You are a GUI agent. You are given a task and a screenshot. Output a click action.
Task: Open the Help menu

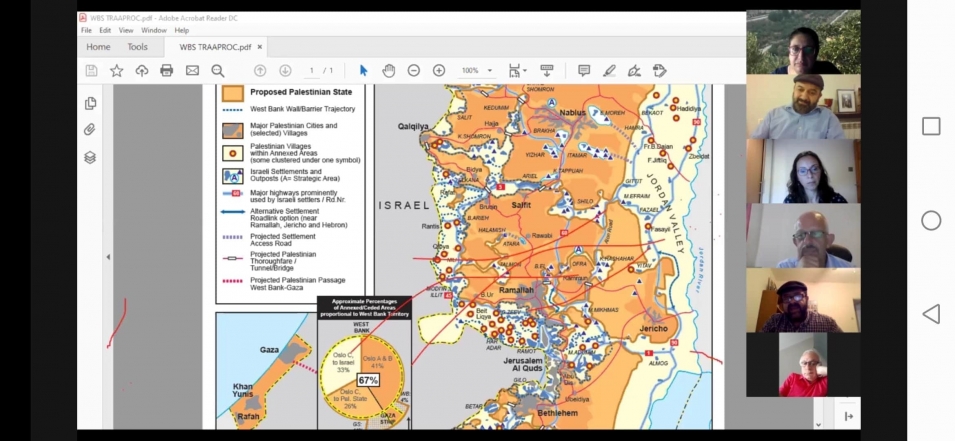point(181,30)
